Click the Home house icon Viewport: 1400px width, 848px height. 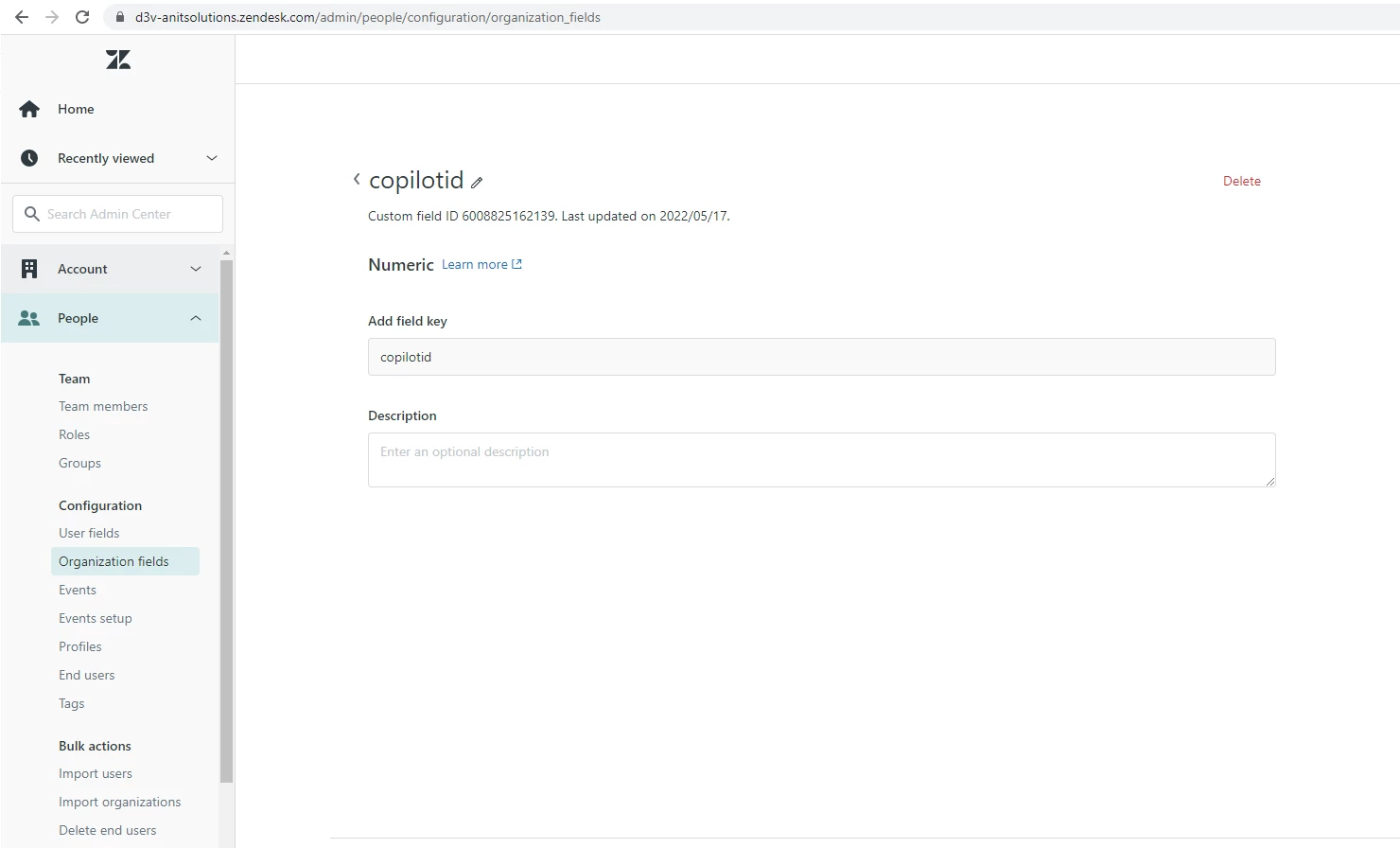pyautogui.click(x=29, y=109)
